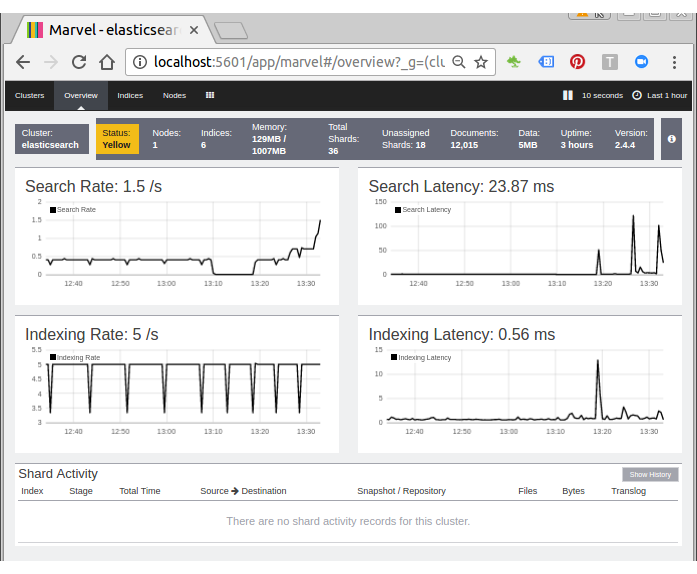The image size is (697, 574).
Task: Open the blue tag extension icon
Action: (x=546, y=62)
